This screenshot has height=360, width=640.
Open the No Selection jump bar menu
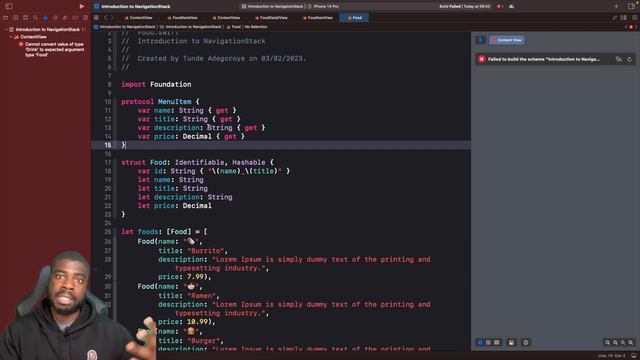pyautogui.click(x=256, y=27)
